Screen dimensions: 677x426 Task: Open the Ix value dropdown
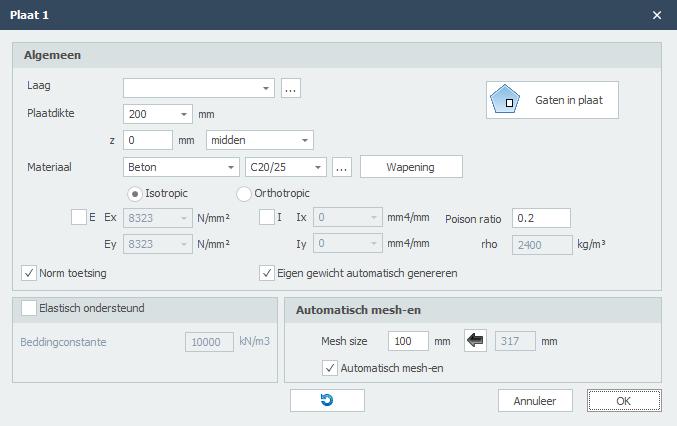click(x=348, y=217)
